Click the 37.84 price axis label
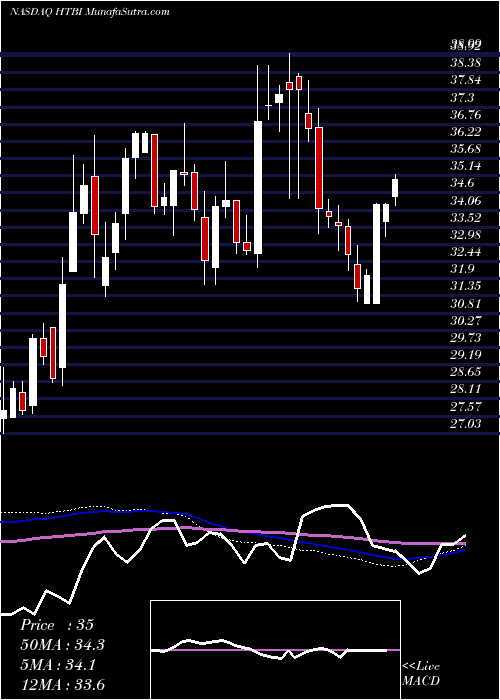The width and height of the screenshot is (500, 700). pyautogui.click(x=466, y=80)
